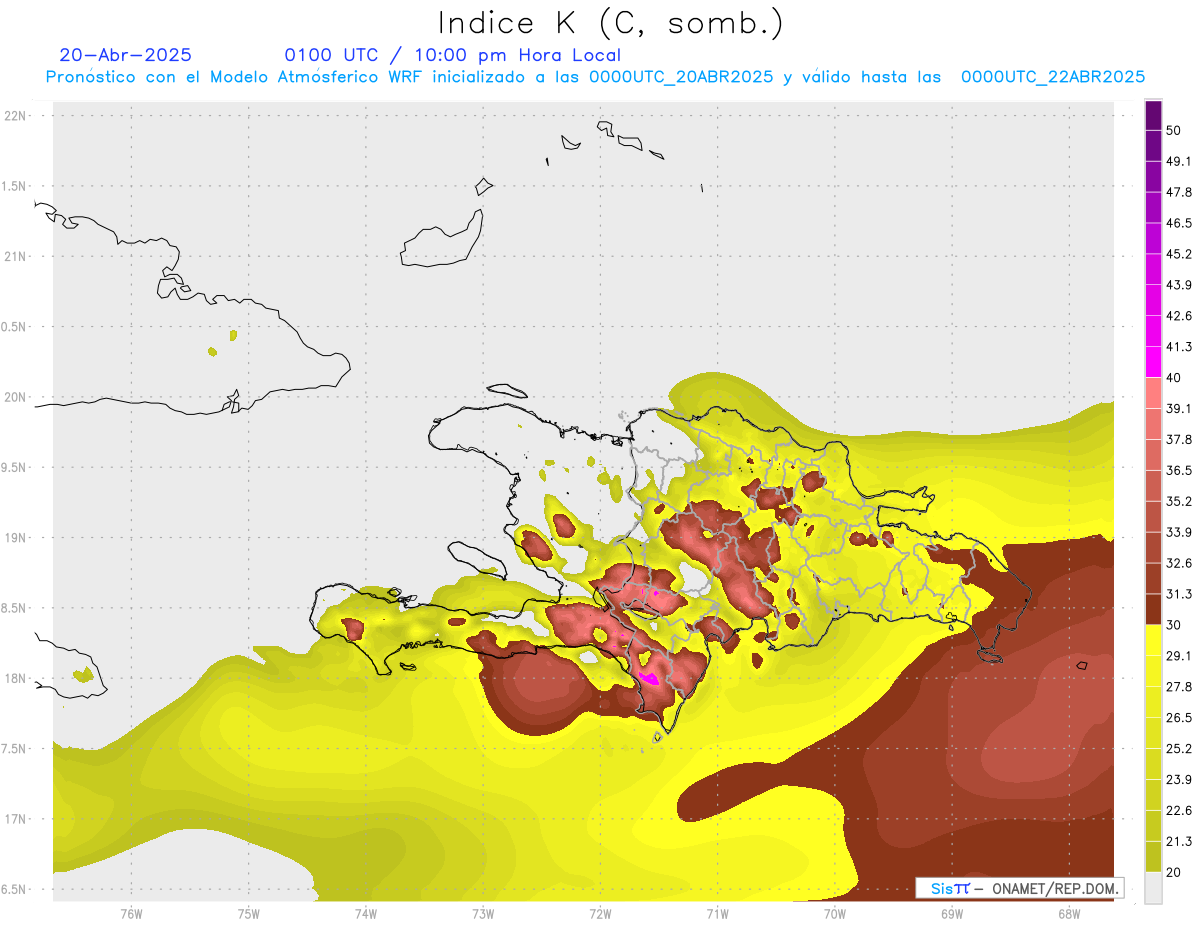Image resolution: width=1200 pixels, height=927 pixels.
Task: Pick the dark brown swatch between 30 and 31.3
Action: coord(1153,609)
